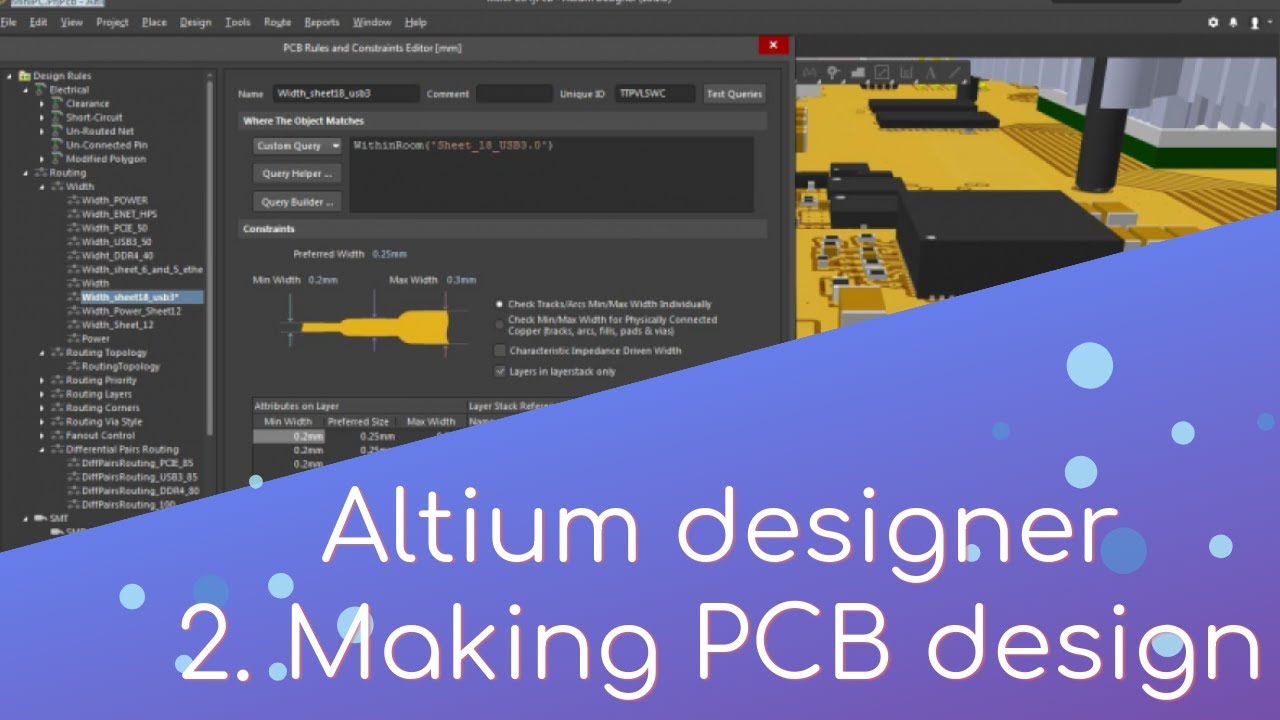Open the Edit menu
1280x720 pixels.
tap(38, 22)
